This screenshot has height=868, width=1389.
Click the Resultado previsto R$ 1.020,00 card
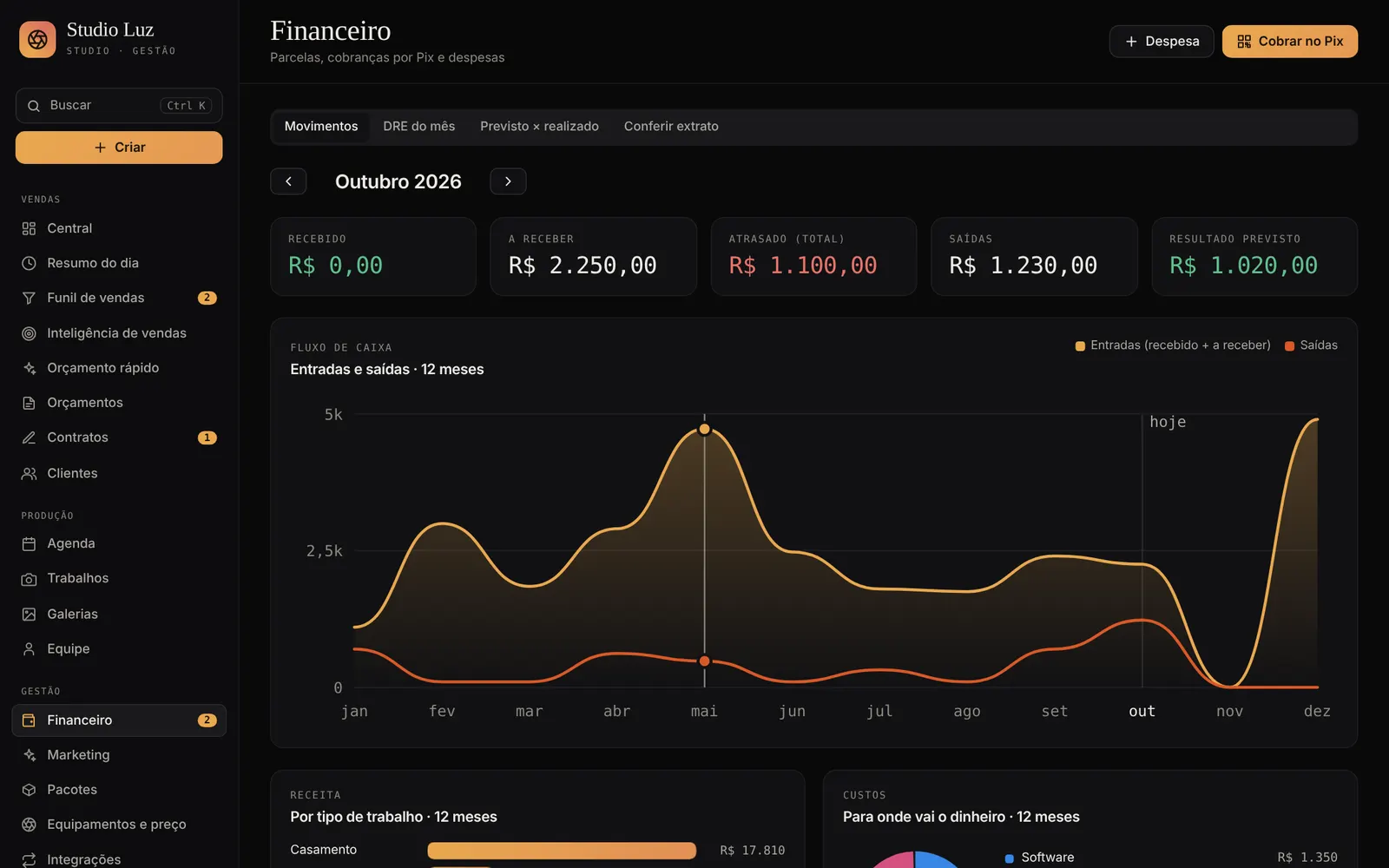[x=1254, y=257]
